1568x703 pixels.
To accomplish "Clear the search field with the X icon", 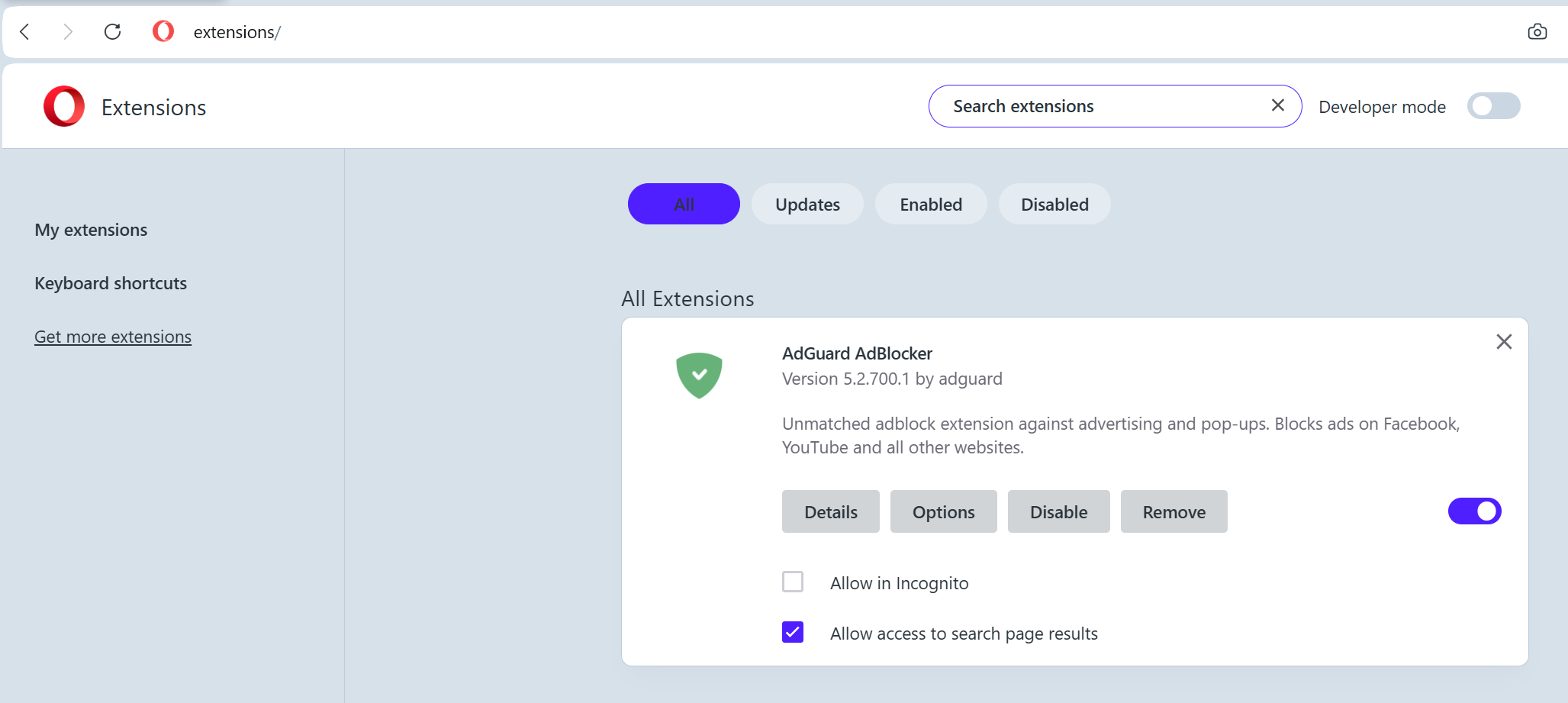I will pyautogui.click(x=1277, y=105).
